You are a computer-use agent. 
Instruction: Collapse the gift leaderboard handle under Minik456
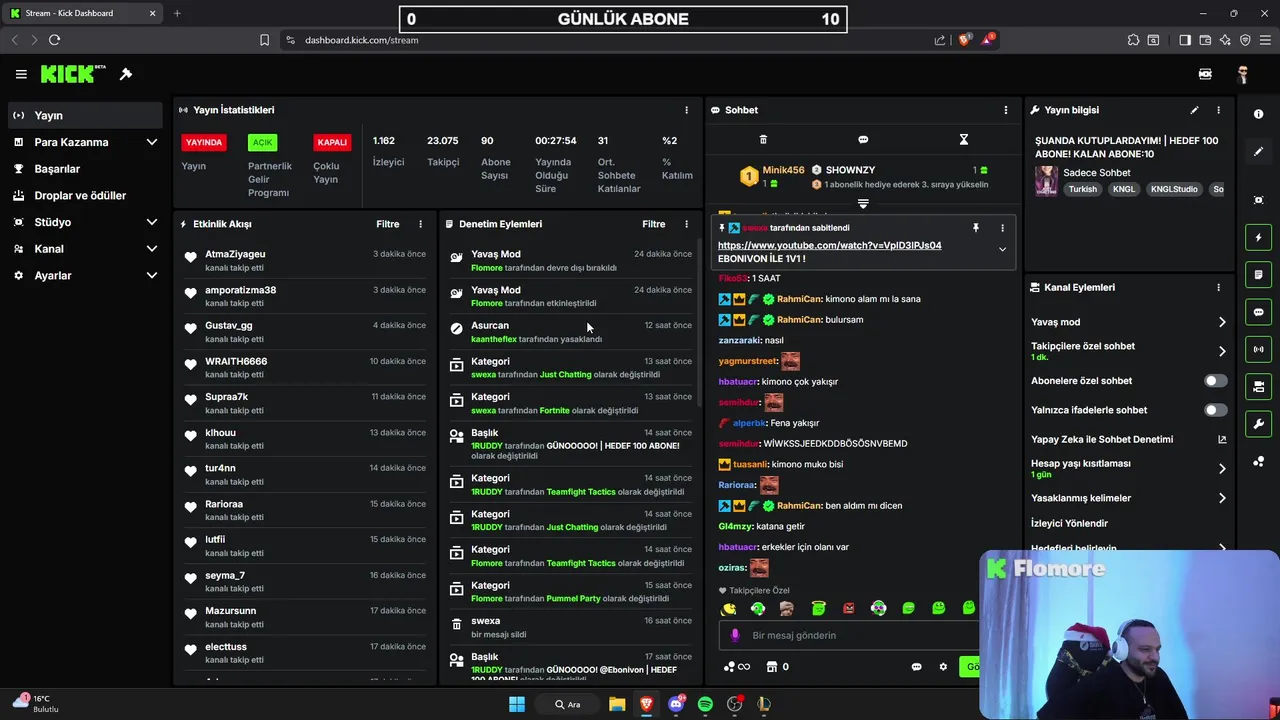point(863,203)
